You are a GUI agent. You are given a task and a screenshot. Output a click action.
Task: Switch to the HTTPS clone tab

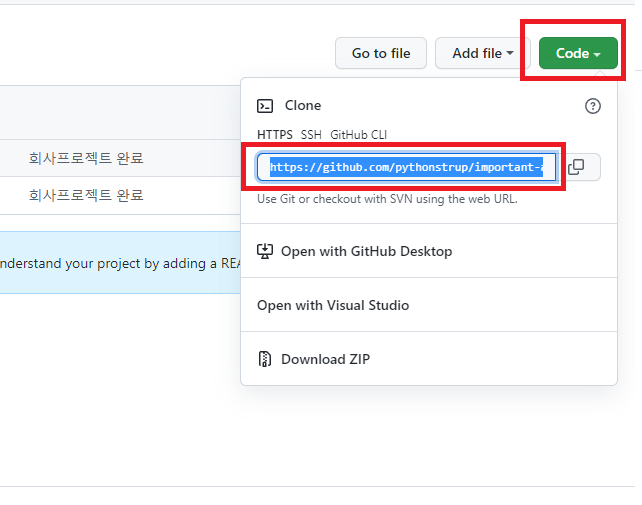pos(275,135)
